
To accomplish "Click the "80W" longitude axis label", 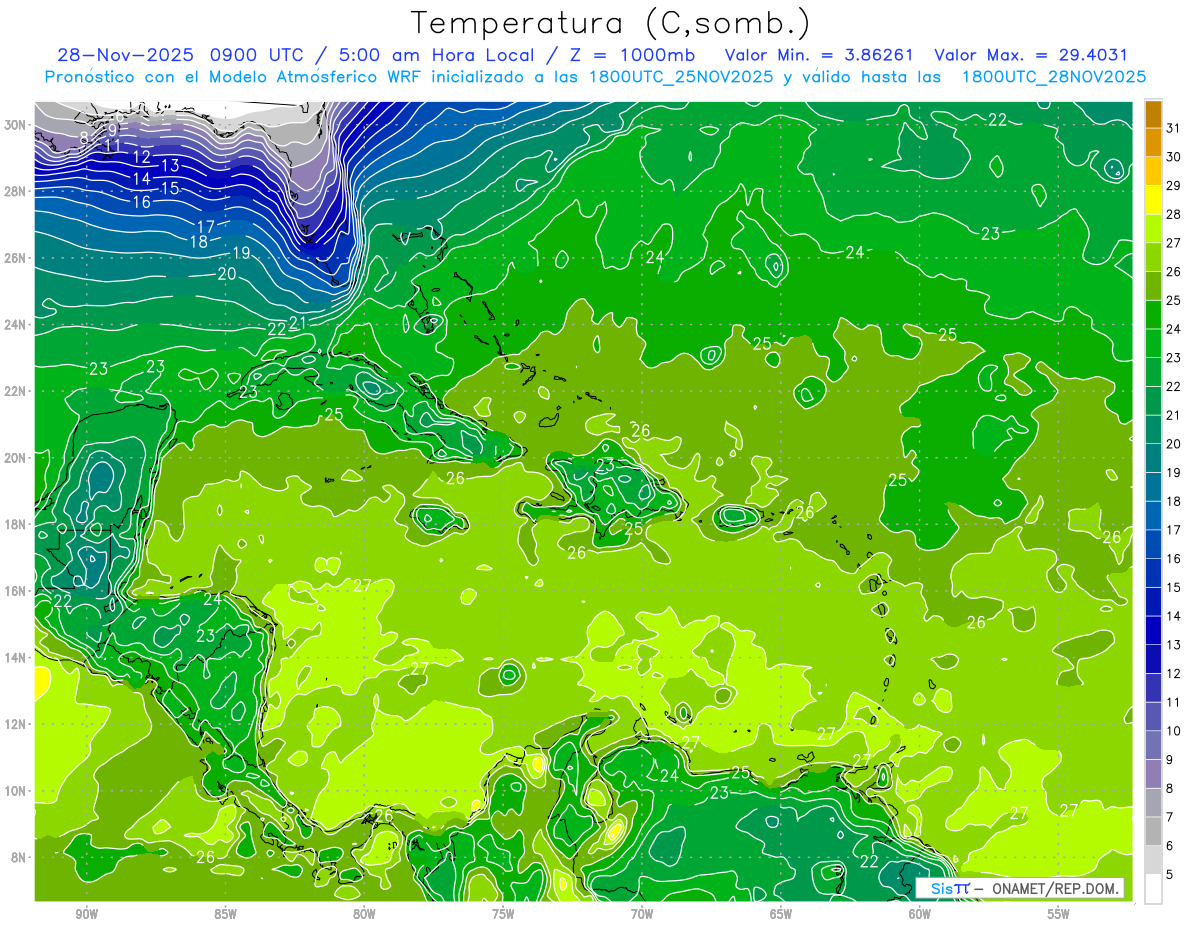I will click(x=364, y=913).
